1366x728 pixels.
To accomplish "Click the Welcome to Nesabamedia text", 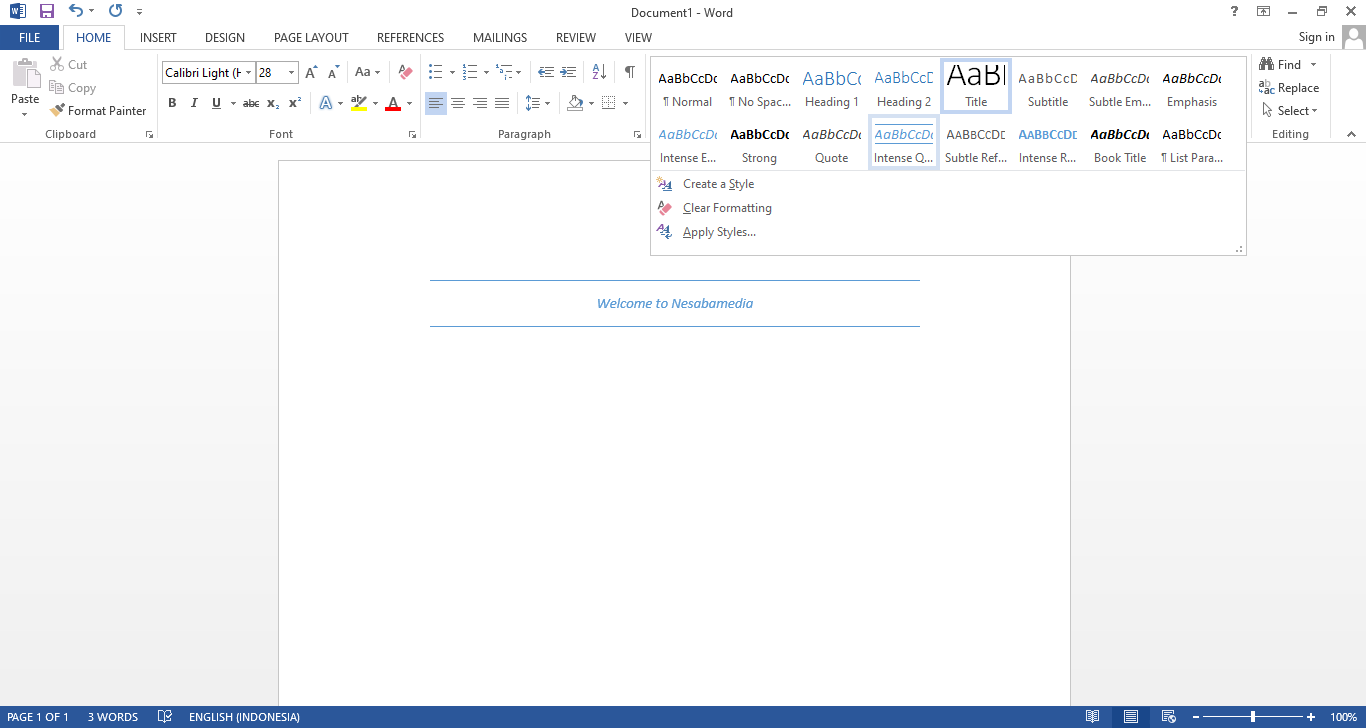I will (x=675, y=304).
